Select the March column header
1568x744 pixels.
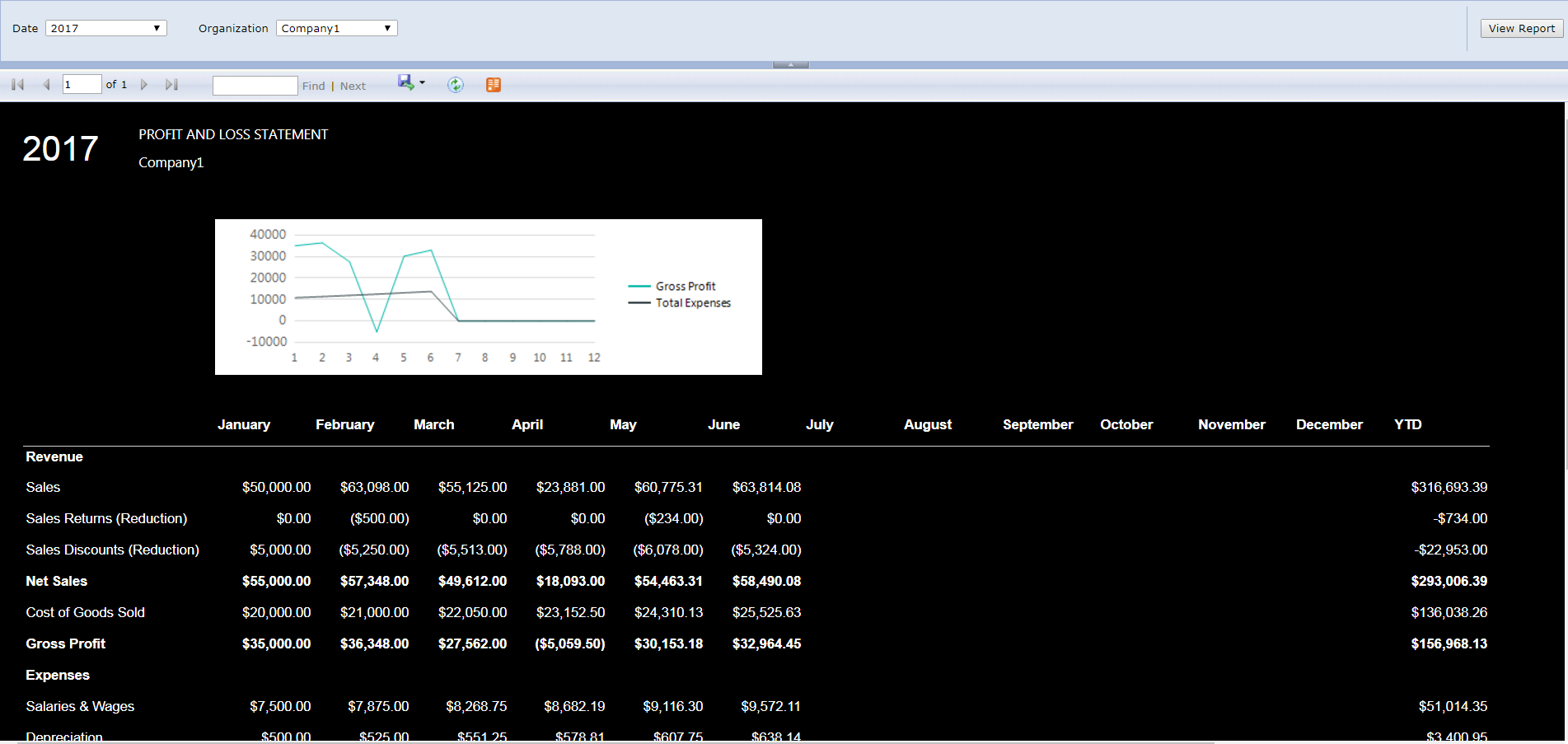(434, 424)
